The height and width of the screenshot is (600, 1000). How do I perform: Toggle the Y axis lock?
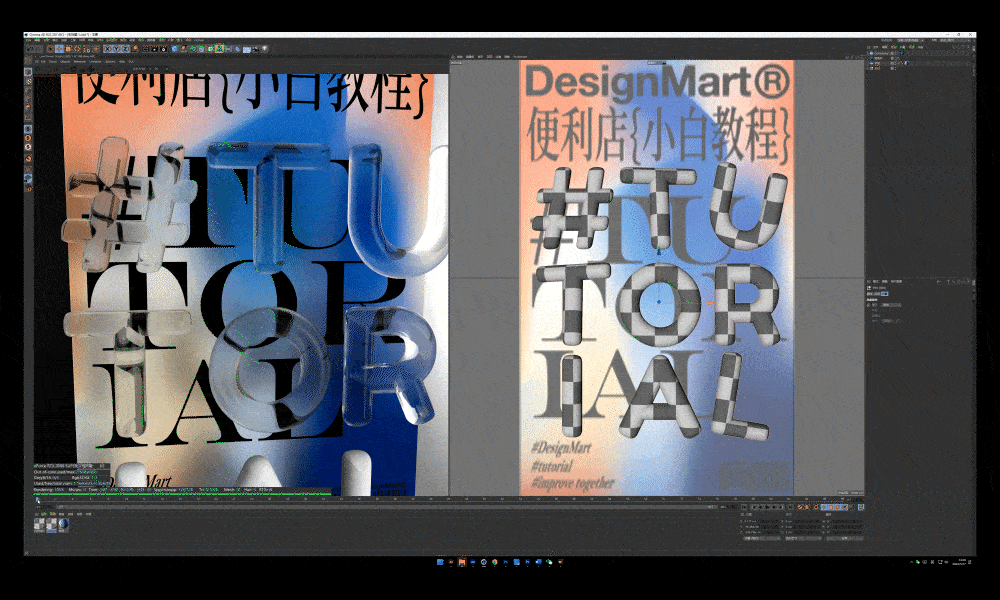point(117,48)
